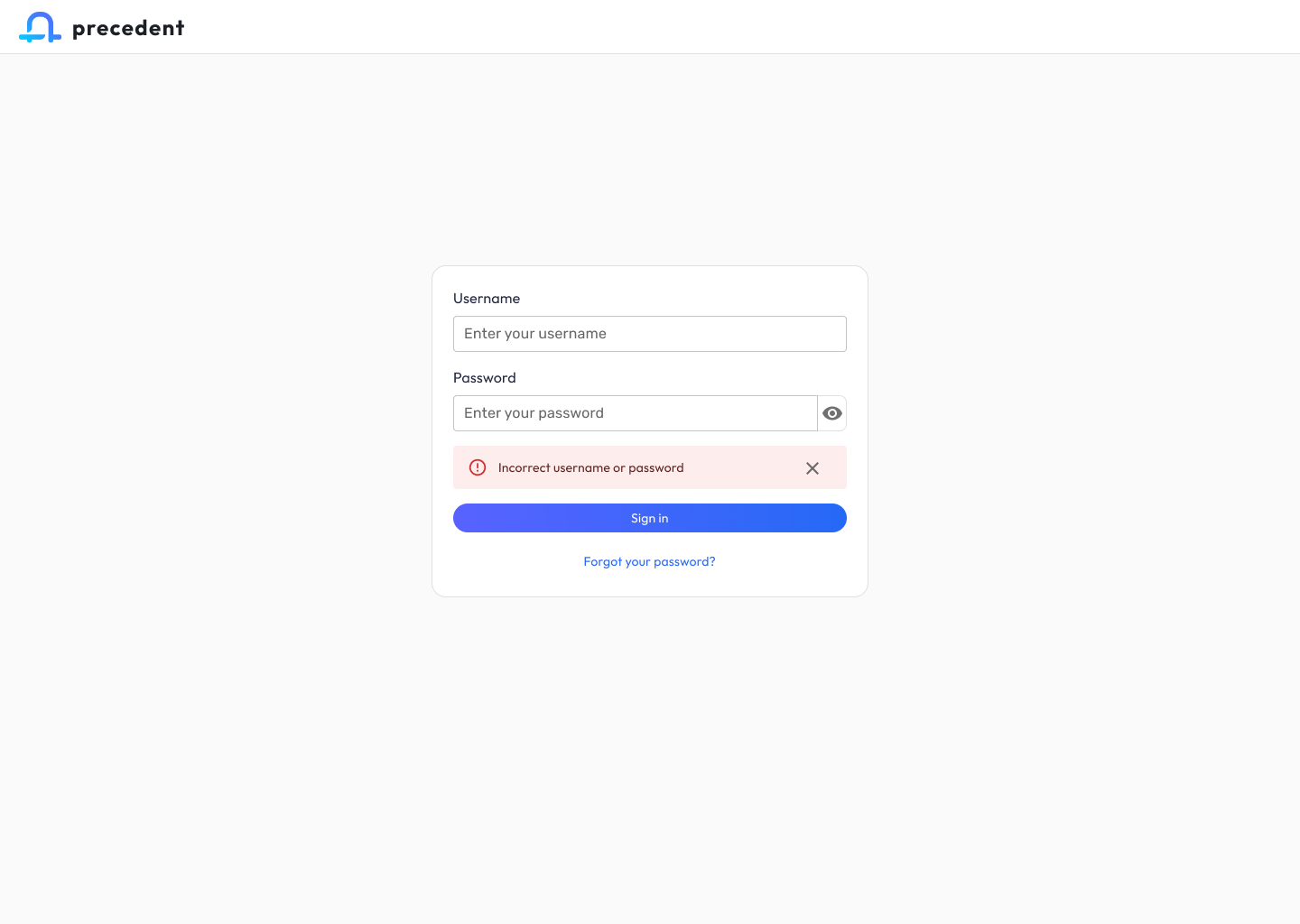The image size is (1300, 924).
Task: Dismiss the incorrect login error message
Action: click(812, 468)
